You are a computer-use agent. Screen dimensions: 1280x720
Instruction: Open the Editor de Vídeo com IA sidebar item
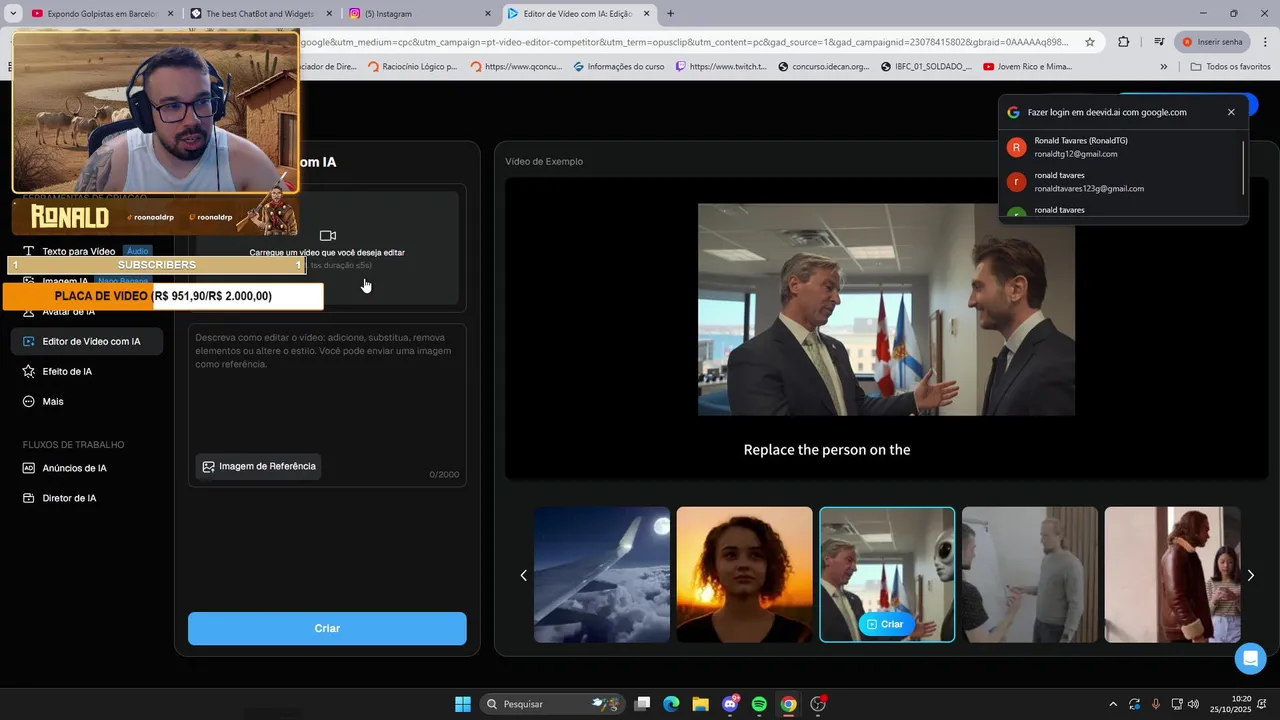[x=87, y=341]
